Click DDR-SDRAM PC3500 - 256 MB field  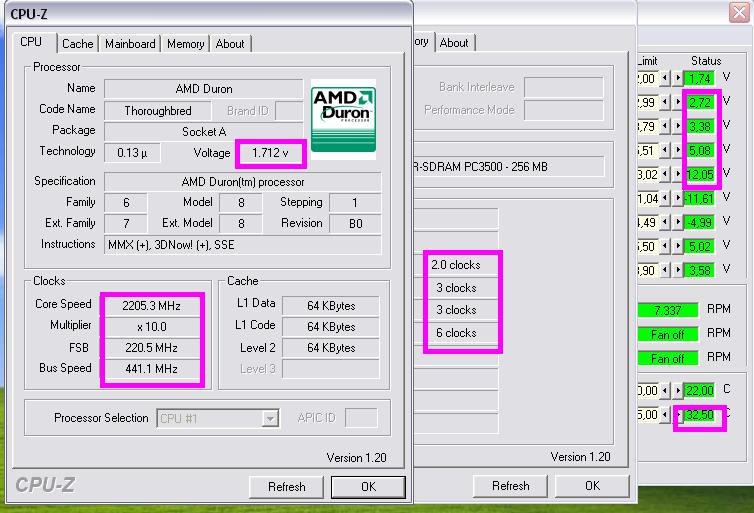[509, 167]
